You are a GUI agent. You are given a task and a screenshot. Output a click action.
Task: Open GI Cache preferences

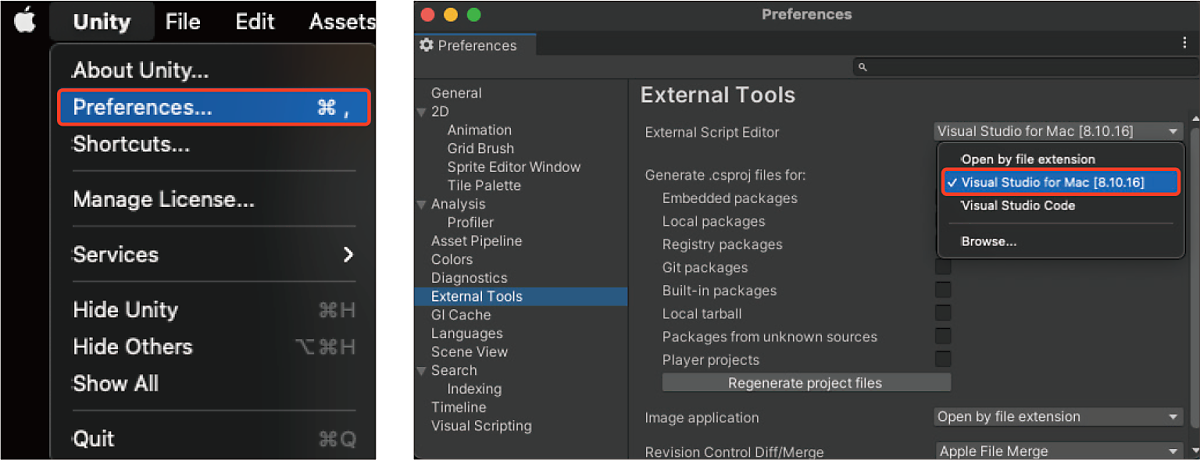(x=461, y=315)
